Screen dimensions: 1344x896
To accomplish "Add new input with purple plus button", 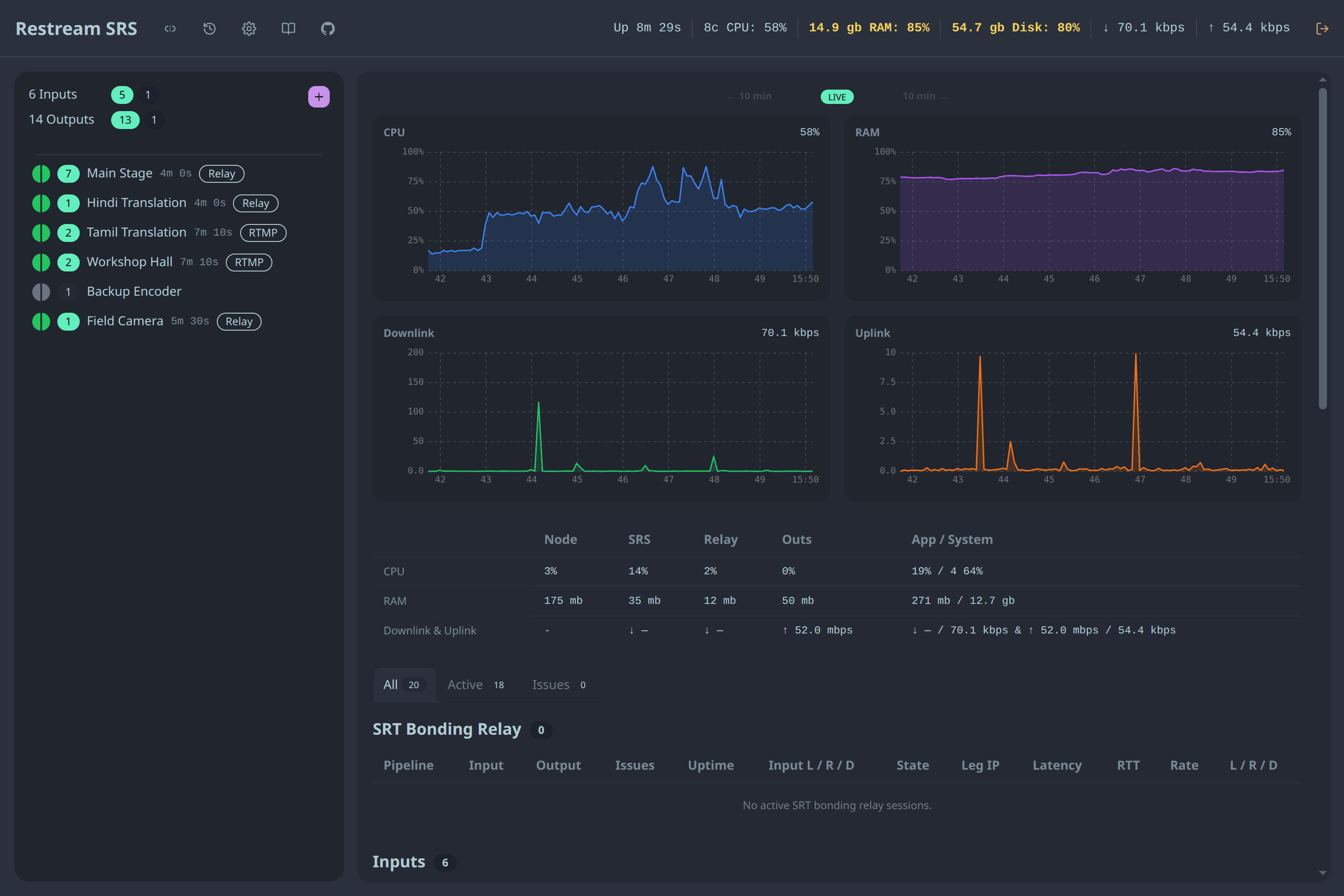I will coord(319,97).
